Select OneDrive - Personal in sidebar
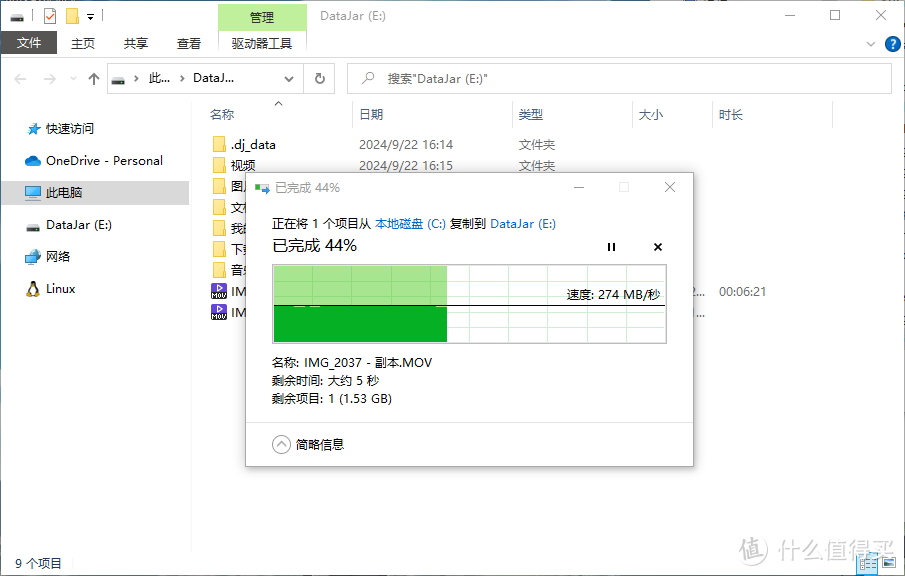 coord(104,160)
